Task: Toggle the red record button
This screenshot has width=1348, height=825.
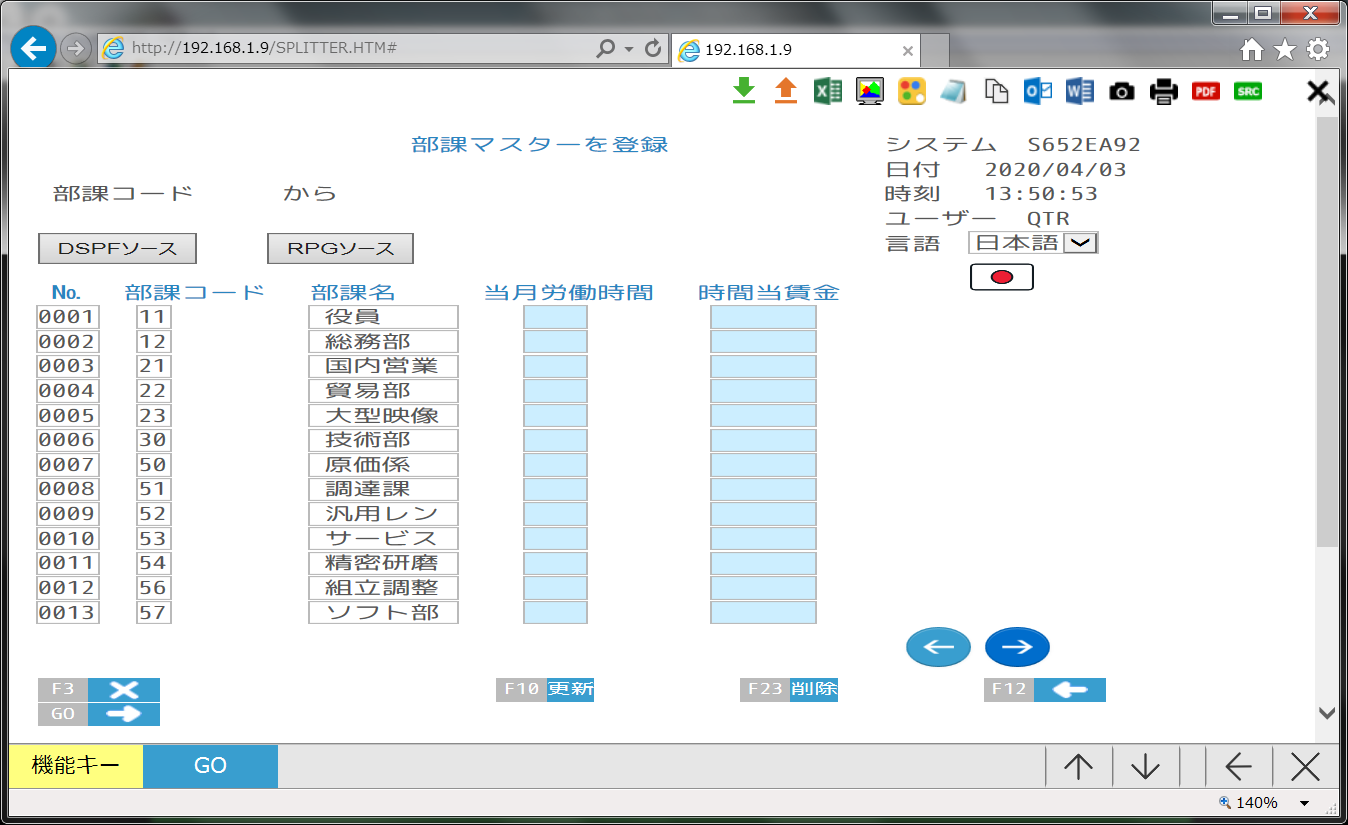Action: pos(1001,277)
